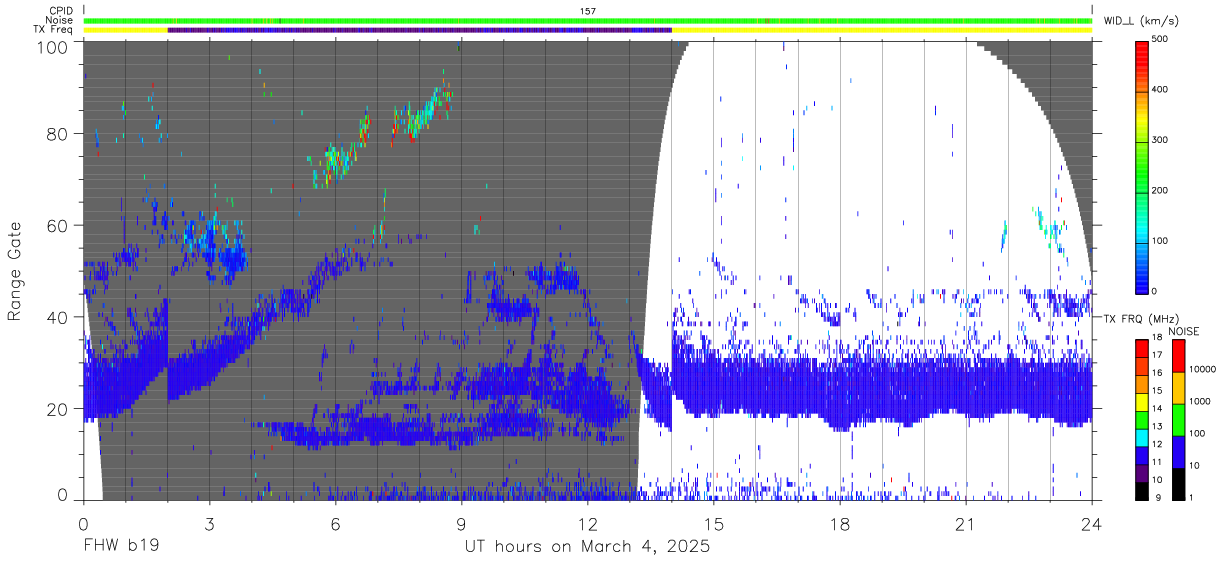Click the '400' width colorbar label
The height and width of the screenshot is (567, 1228).
[1160, 90]
